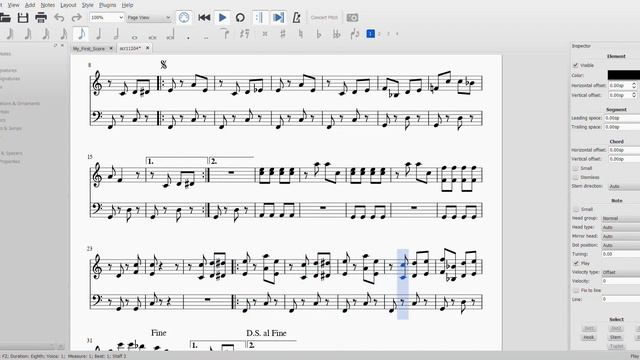Select the highlighted eighth note duration
The image size is (640, 360).
tap(81, 34)
